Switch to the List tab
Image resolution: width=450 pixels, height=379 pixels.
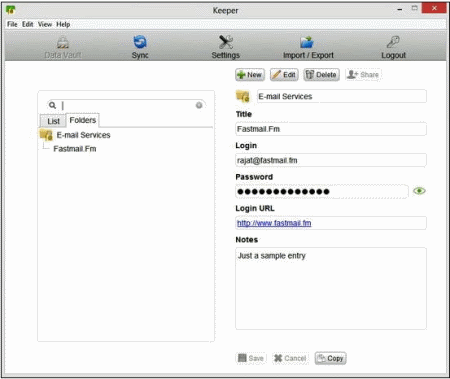(53, 121)
